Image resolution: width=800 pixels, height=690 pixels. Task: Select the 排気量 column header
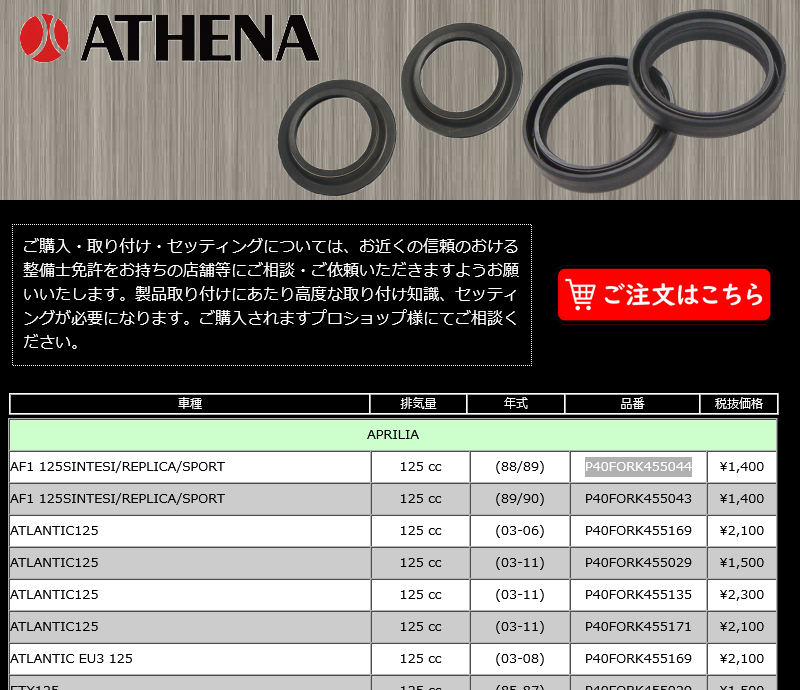coord(420,404)
